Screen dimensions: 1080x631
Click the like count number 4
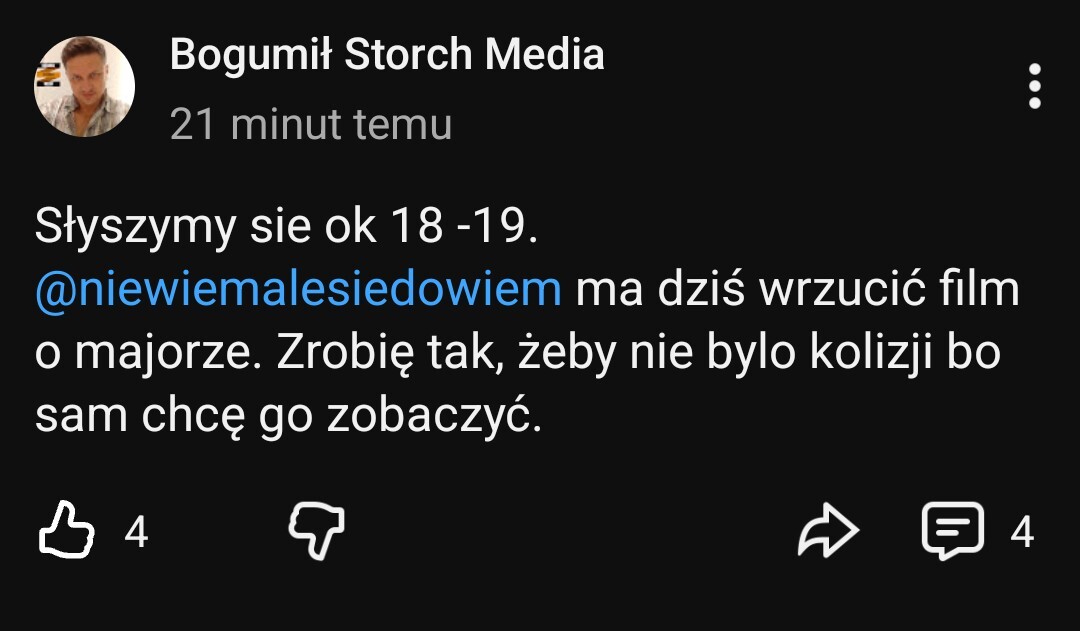136,532
